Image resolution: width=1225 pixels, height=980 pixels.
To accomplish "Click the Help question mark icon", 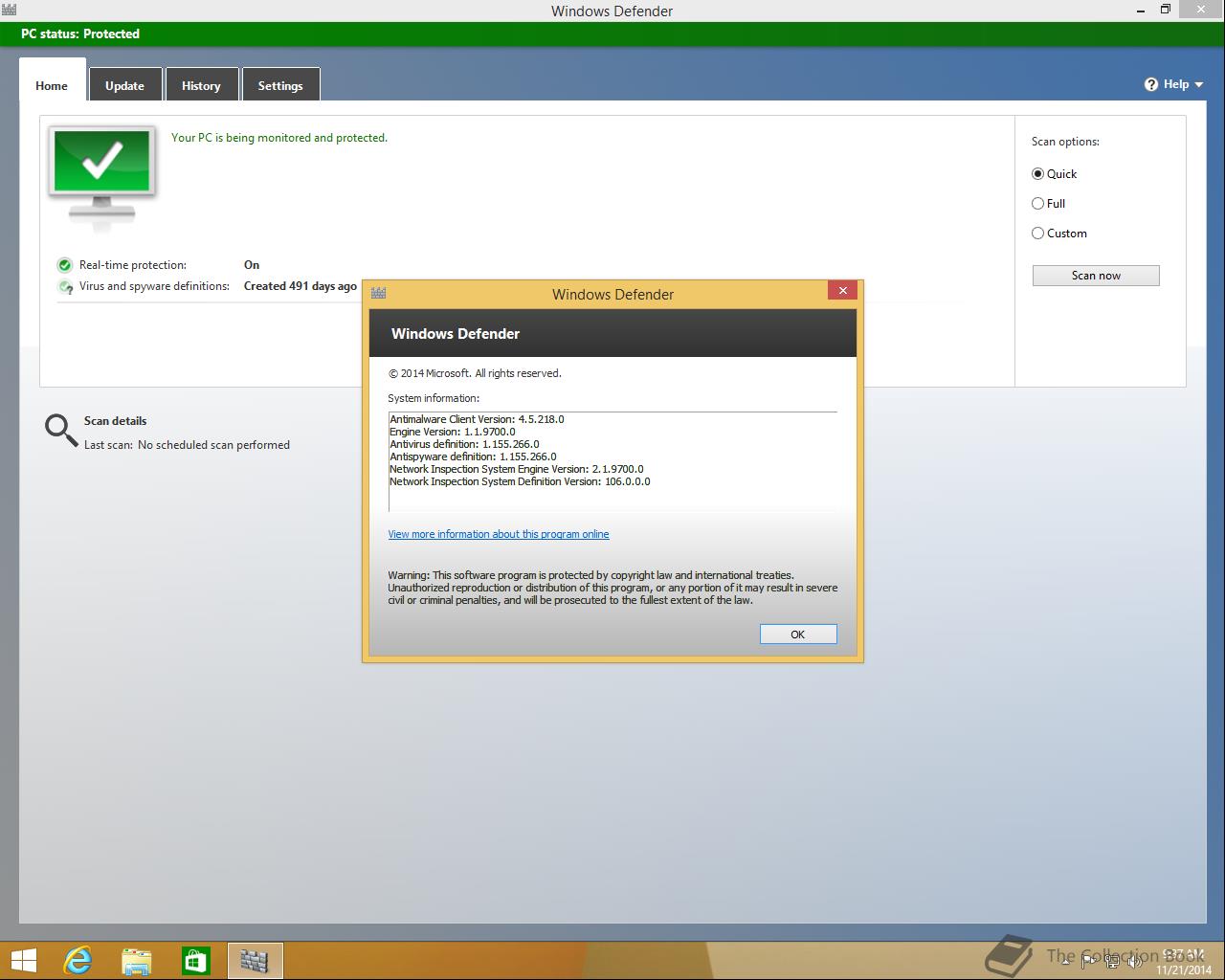I will click(x=1151, y=84).
